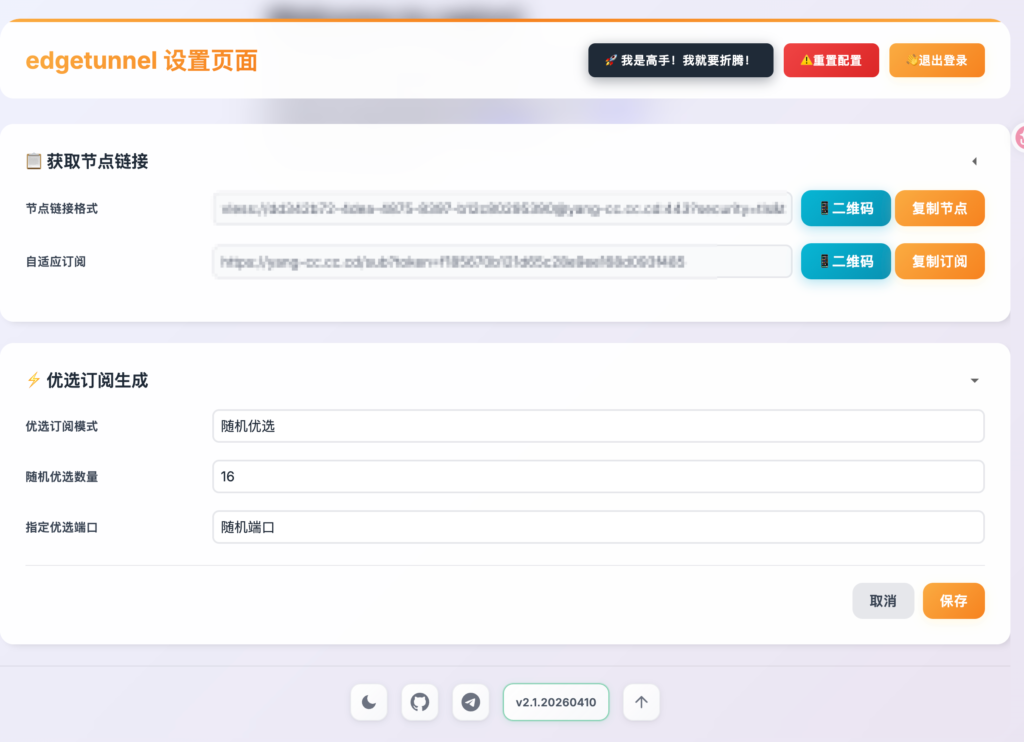This screenshot has width=1024, height=742.
Task: Toggle the floating pink widget on right edge
Action: [x=1018, y=139]
